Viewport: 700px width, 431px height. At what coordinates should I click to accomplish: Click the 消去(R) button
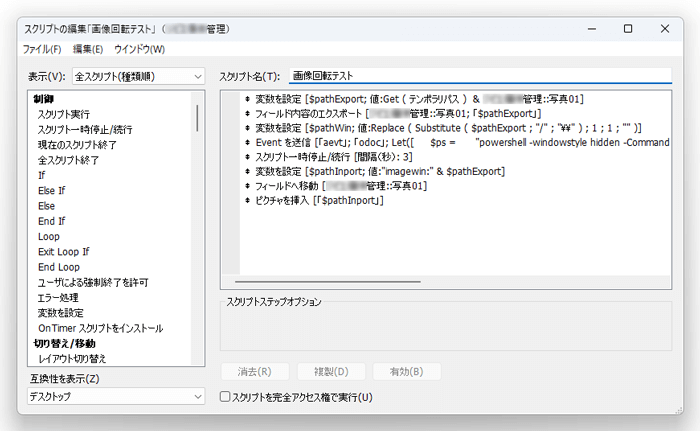pyautogui.click(x=255, y=372)
